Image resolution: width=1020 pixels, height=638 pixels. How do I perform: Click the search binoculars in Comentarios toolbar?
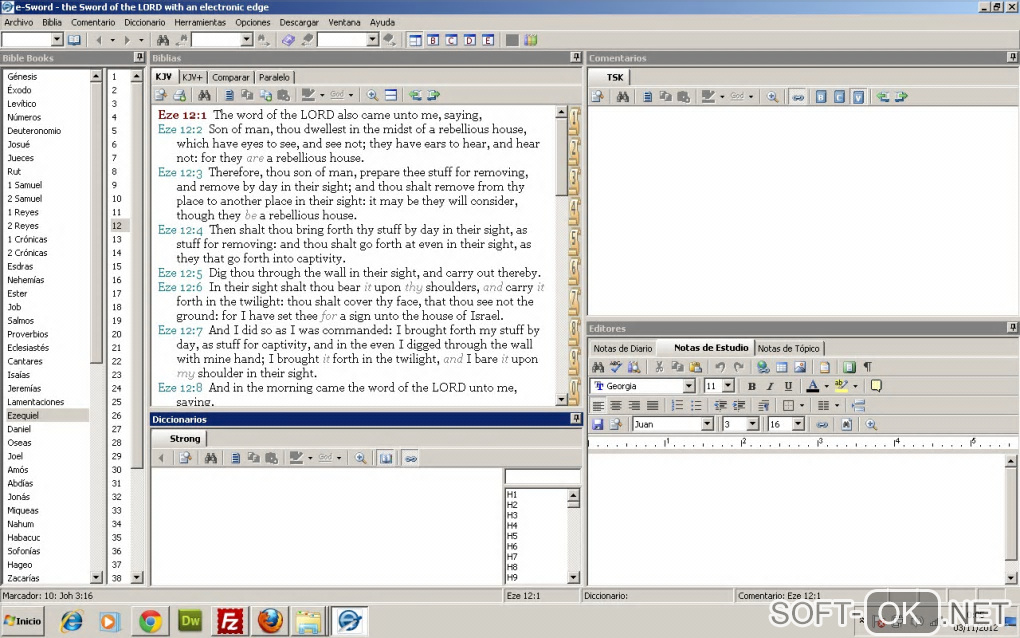[623, 97]
